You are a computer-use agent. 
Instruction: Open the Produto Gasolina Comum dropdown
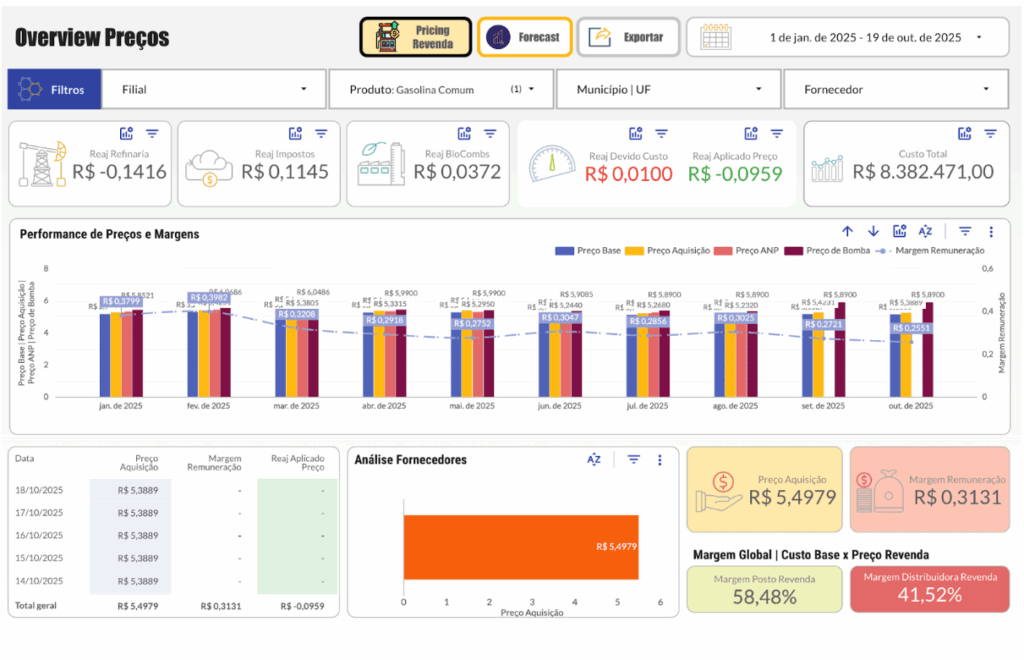[440, 89]
